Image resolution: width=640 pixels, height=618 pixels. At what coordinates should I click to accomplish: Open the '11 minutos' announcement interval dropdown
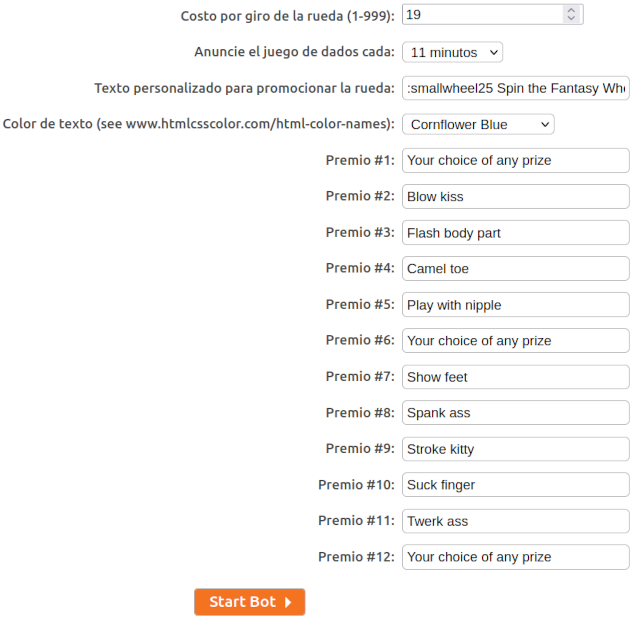click(x=452, y=52)
